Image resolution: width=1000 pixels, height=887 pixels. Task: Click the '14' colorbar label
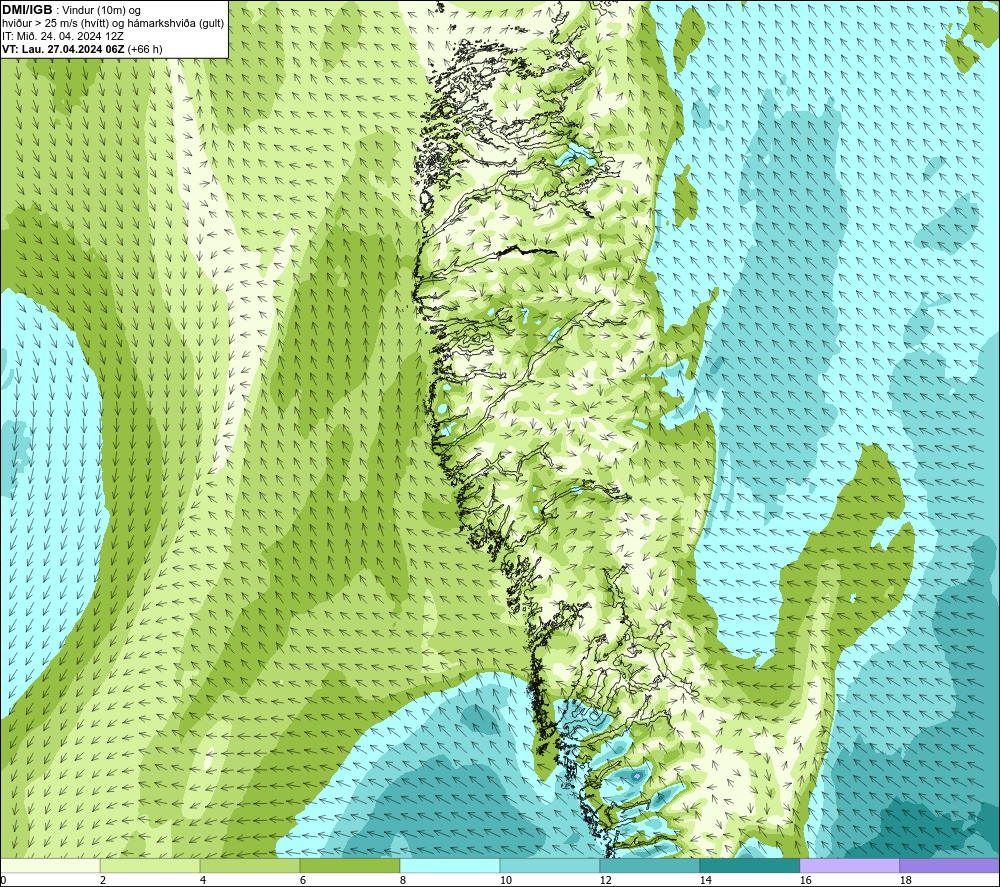coord(705,881)
